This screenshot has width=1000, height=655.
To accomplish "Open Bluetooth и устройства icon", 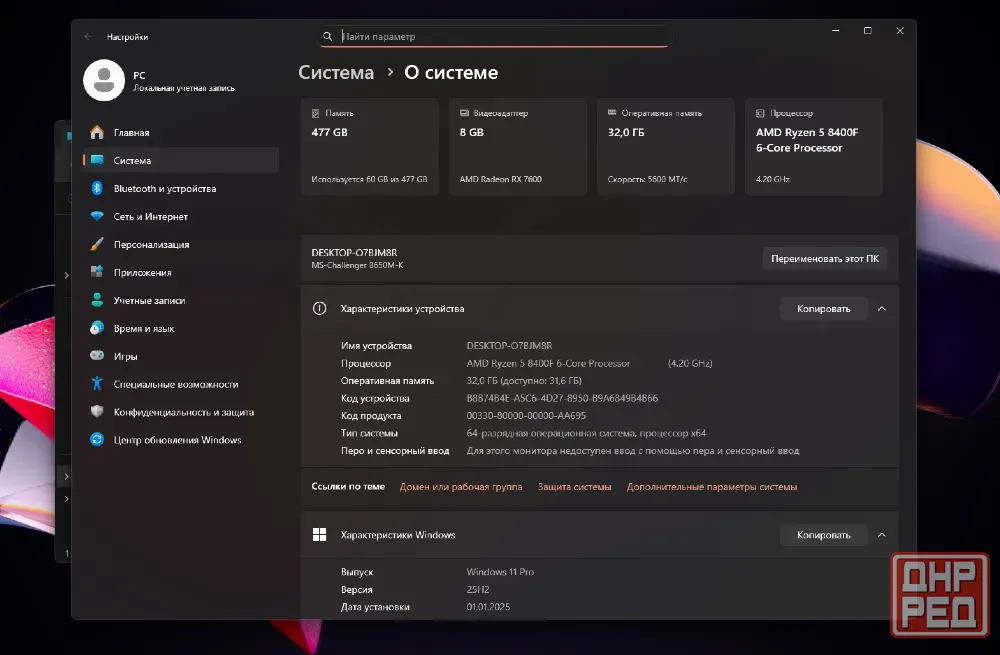I will (x=97, y=188).
